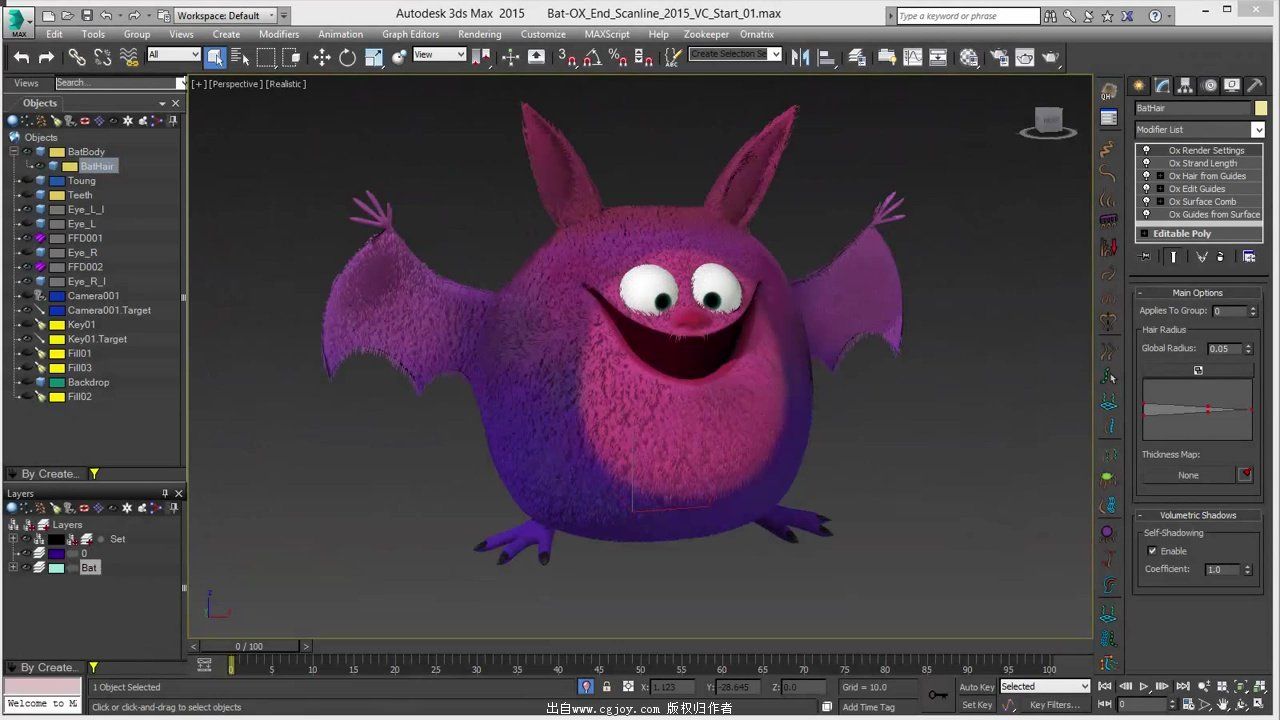Open the Ornatrix menu
The image size is (1280, 720).
pyautogui.click(x=757, y=34)
